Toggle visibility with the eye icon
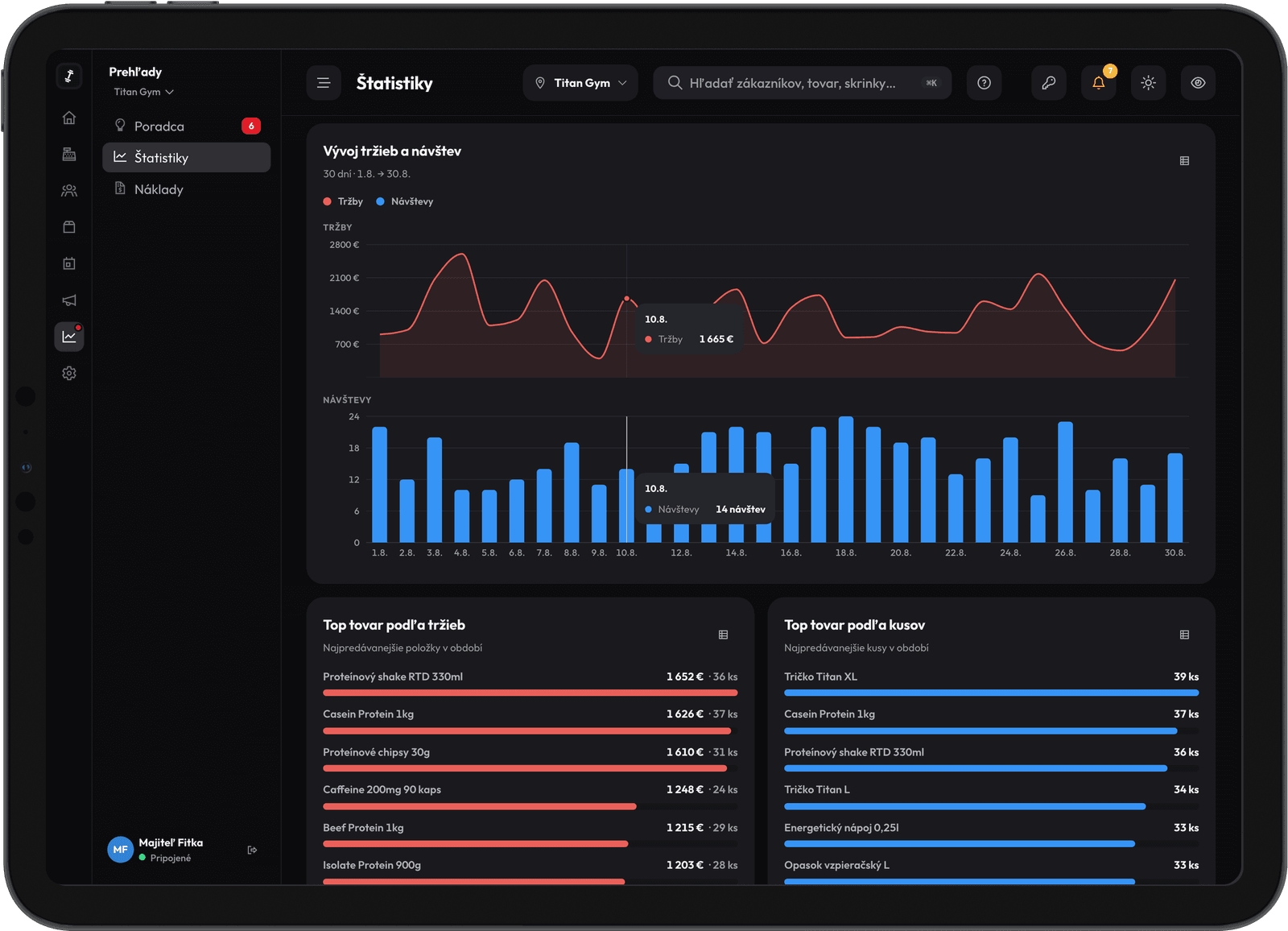Viewport: 1288px width, 931px height. click(1199, 83)
